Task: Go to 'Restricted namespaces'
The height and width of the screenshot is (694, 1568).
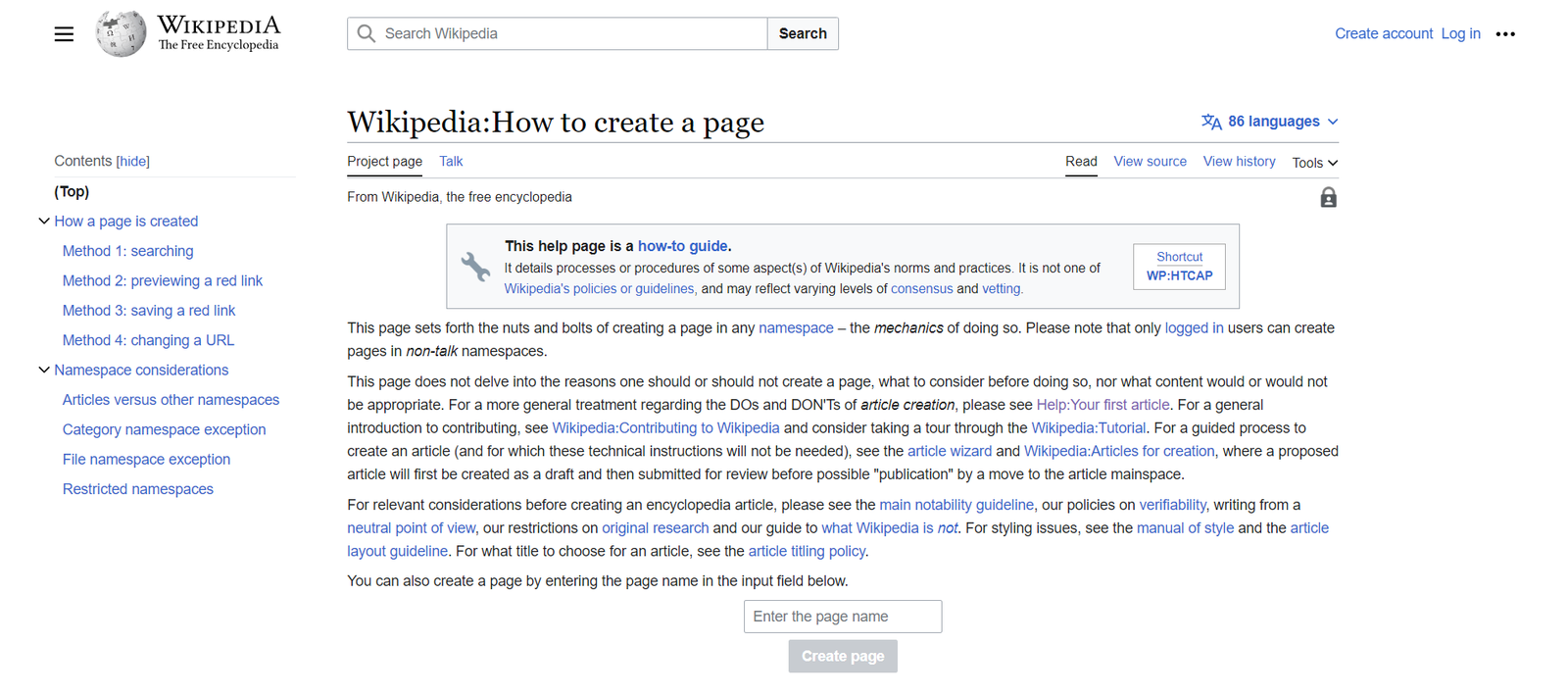Action: click(x=138, y=489)
